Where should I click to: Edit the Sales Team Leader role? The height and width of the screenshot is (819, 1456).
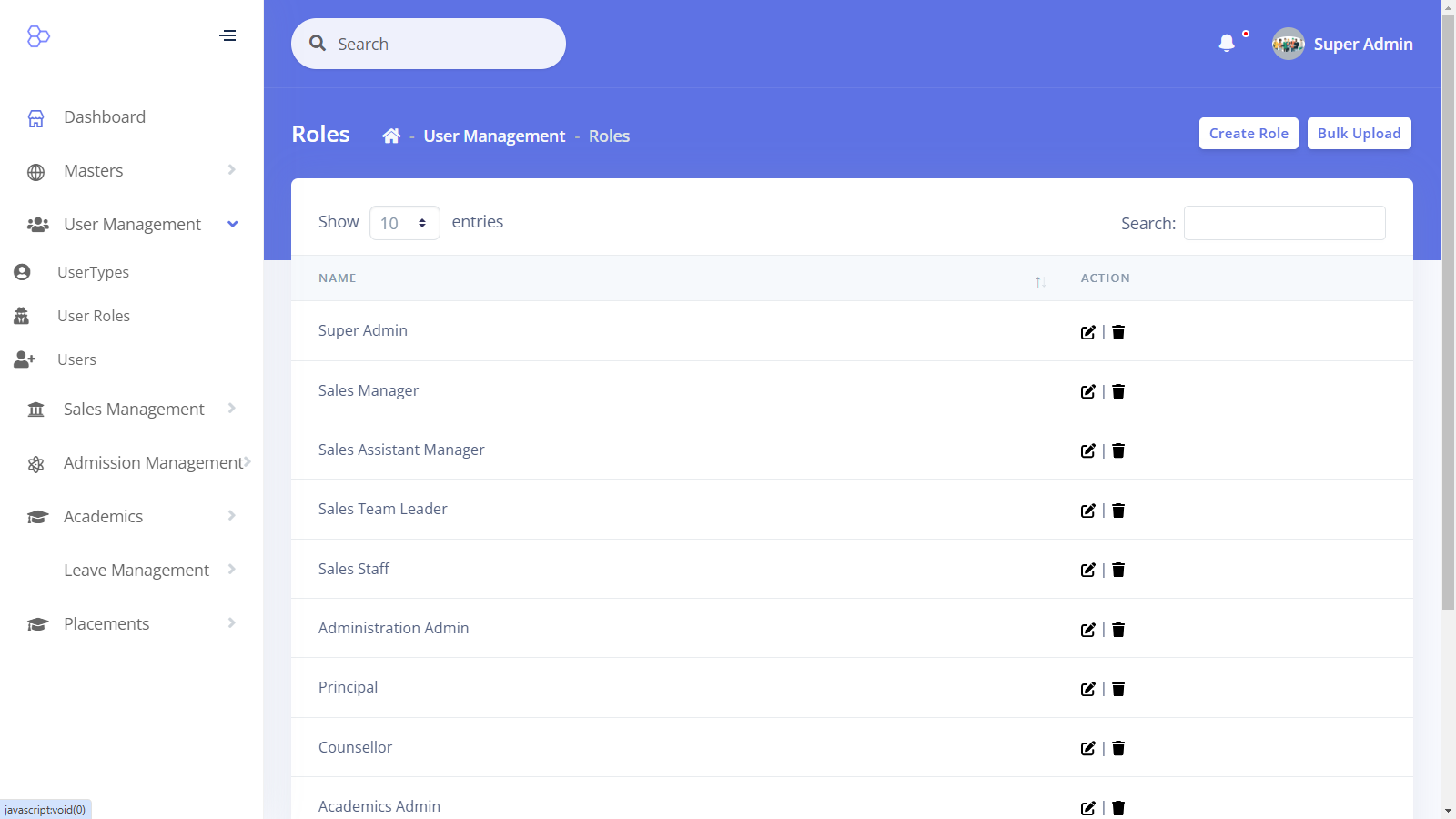click(x=1087, y=511)
